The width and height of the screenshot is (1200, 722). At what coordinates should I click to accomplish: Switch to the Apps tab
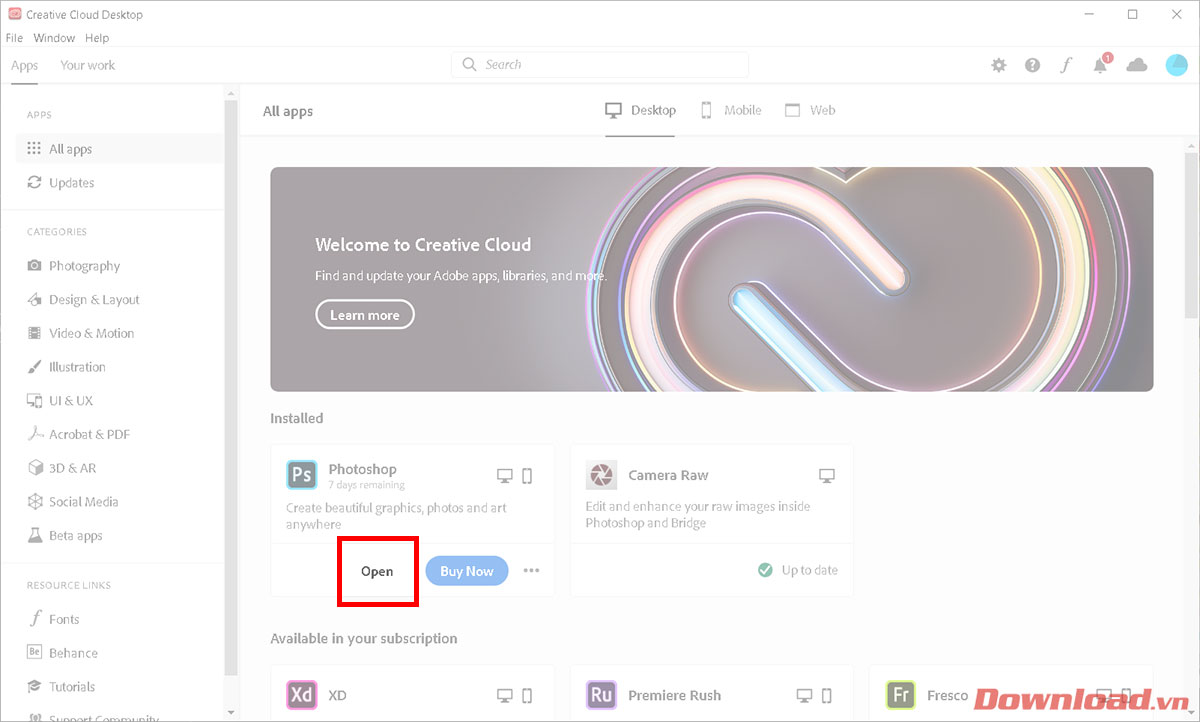click(x=25, y=66)
